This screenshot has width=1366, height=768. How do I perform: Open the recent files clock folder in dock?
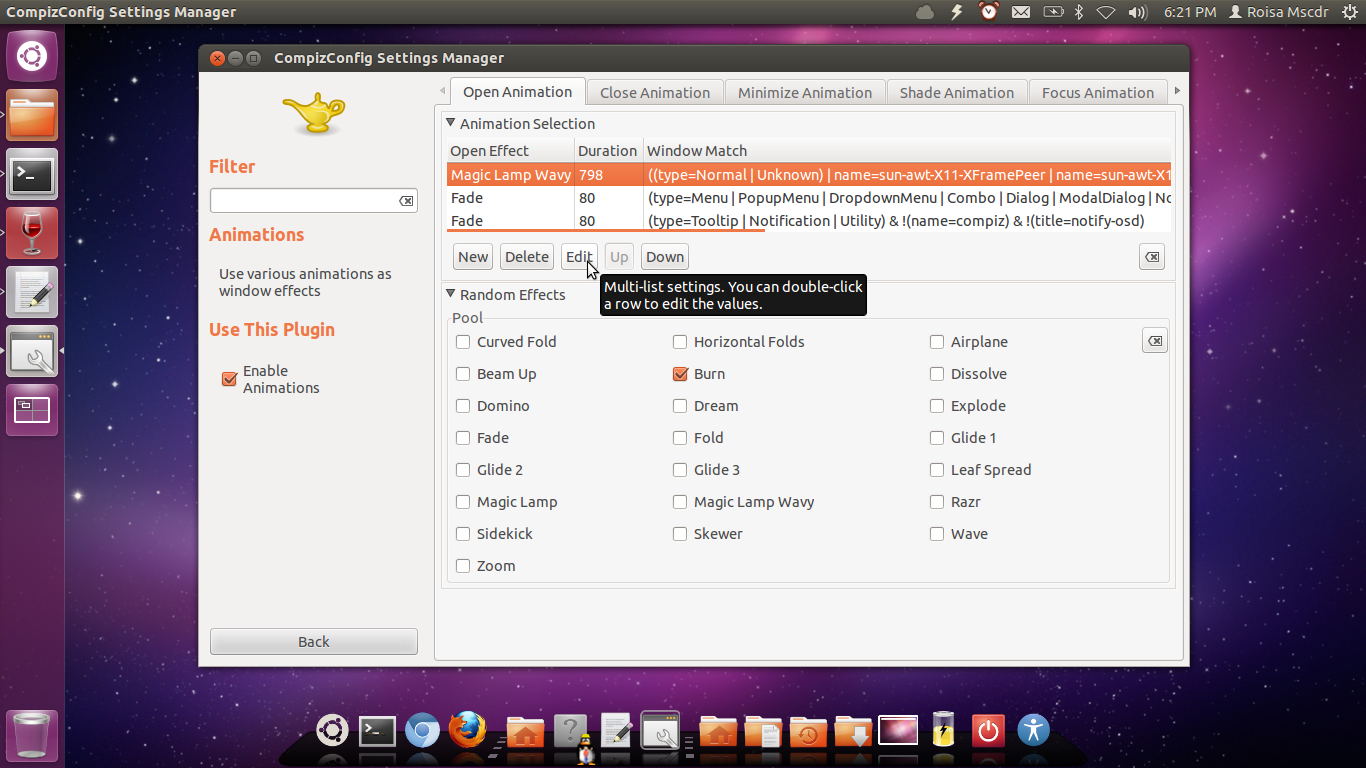coord(808,731)
